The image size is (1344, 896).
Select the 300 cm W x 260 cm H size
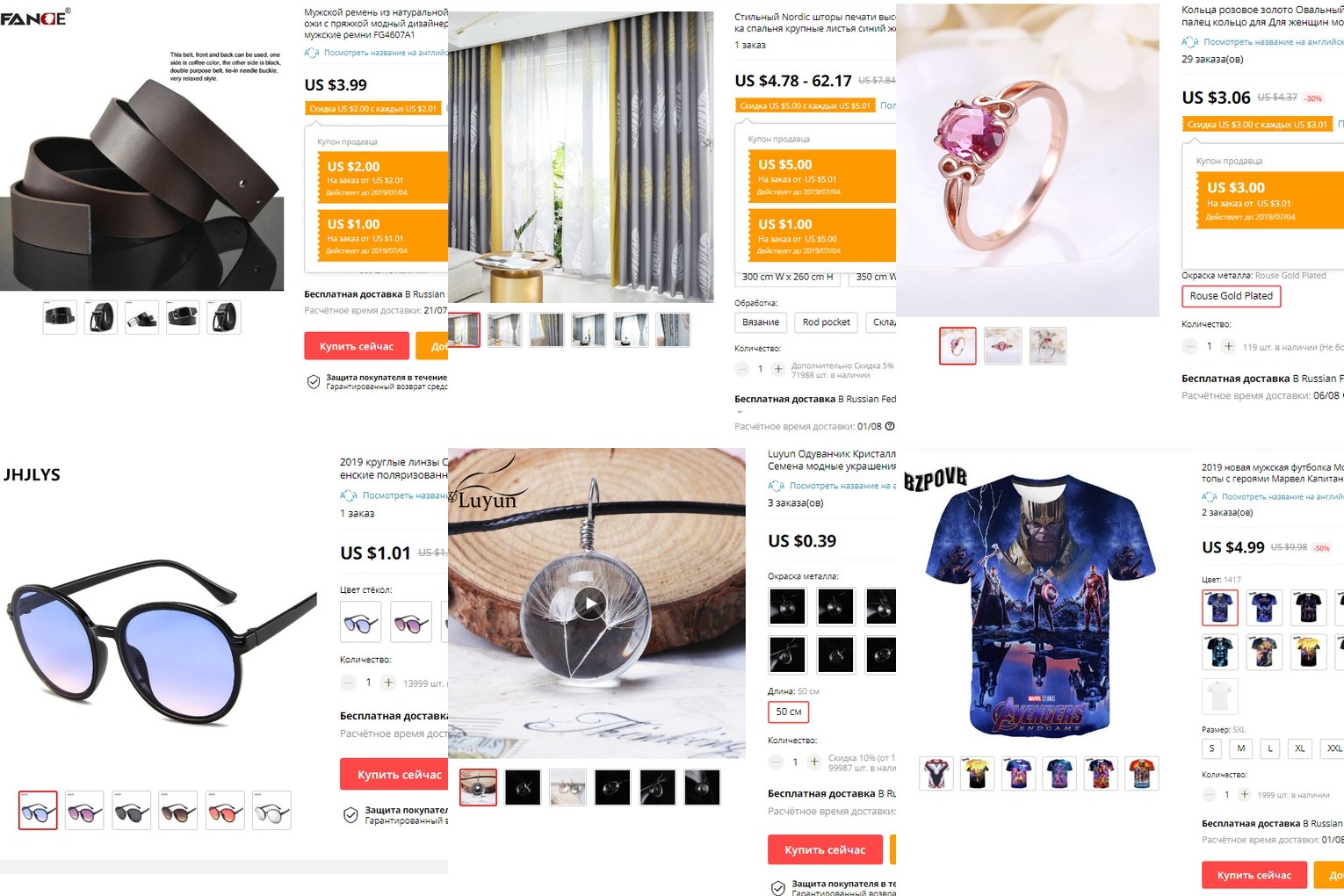tap(787, 277)
